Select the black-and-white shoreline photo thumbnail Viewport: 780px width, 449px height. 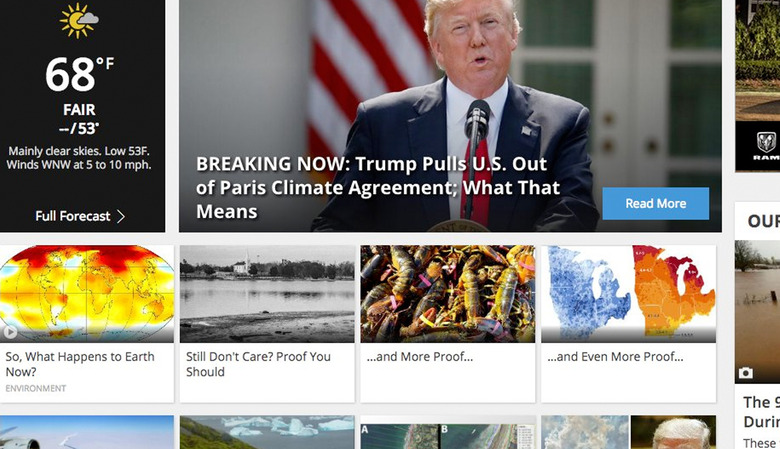pyautogui.click(x=267, y=293)
